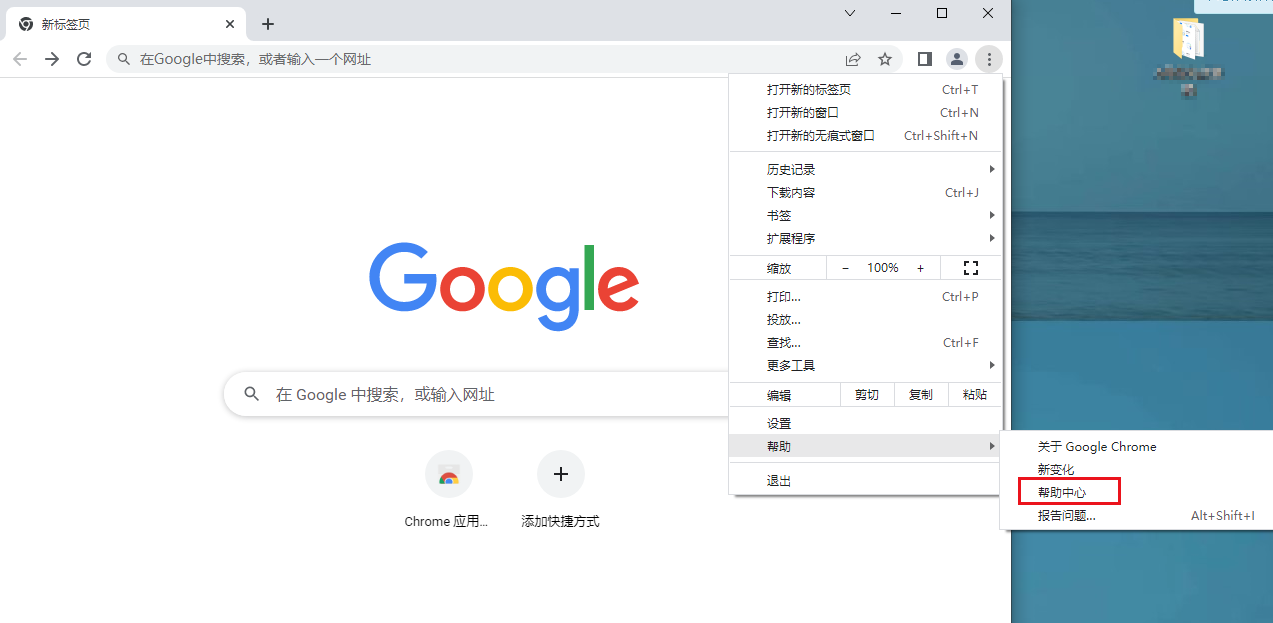The height and width of the screenshot is (623, 1273).
Task: Select 打印... menu item
Action: coord(865,296)
